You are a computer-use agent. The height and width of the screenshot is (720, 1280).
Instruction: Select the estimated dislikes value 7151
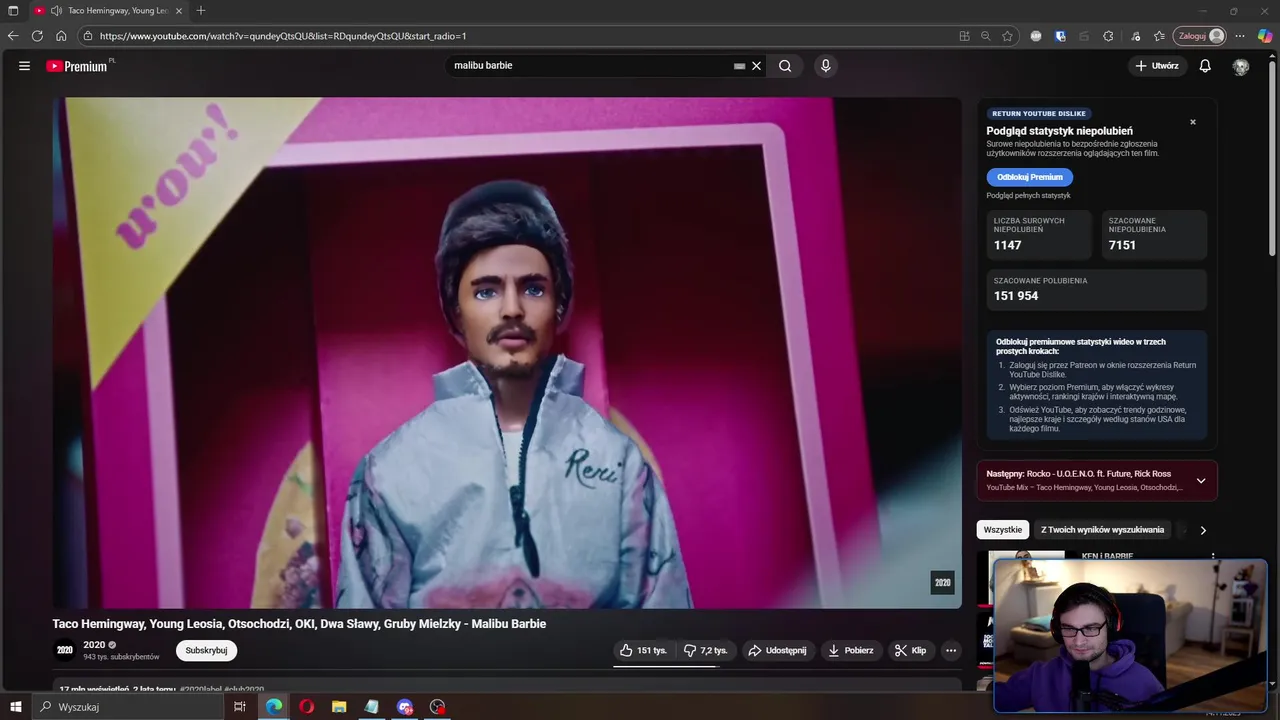tap(1122, 245)
